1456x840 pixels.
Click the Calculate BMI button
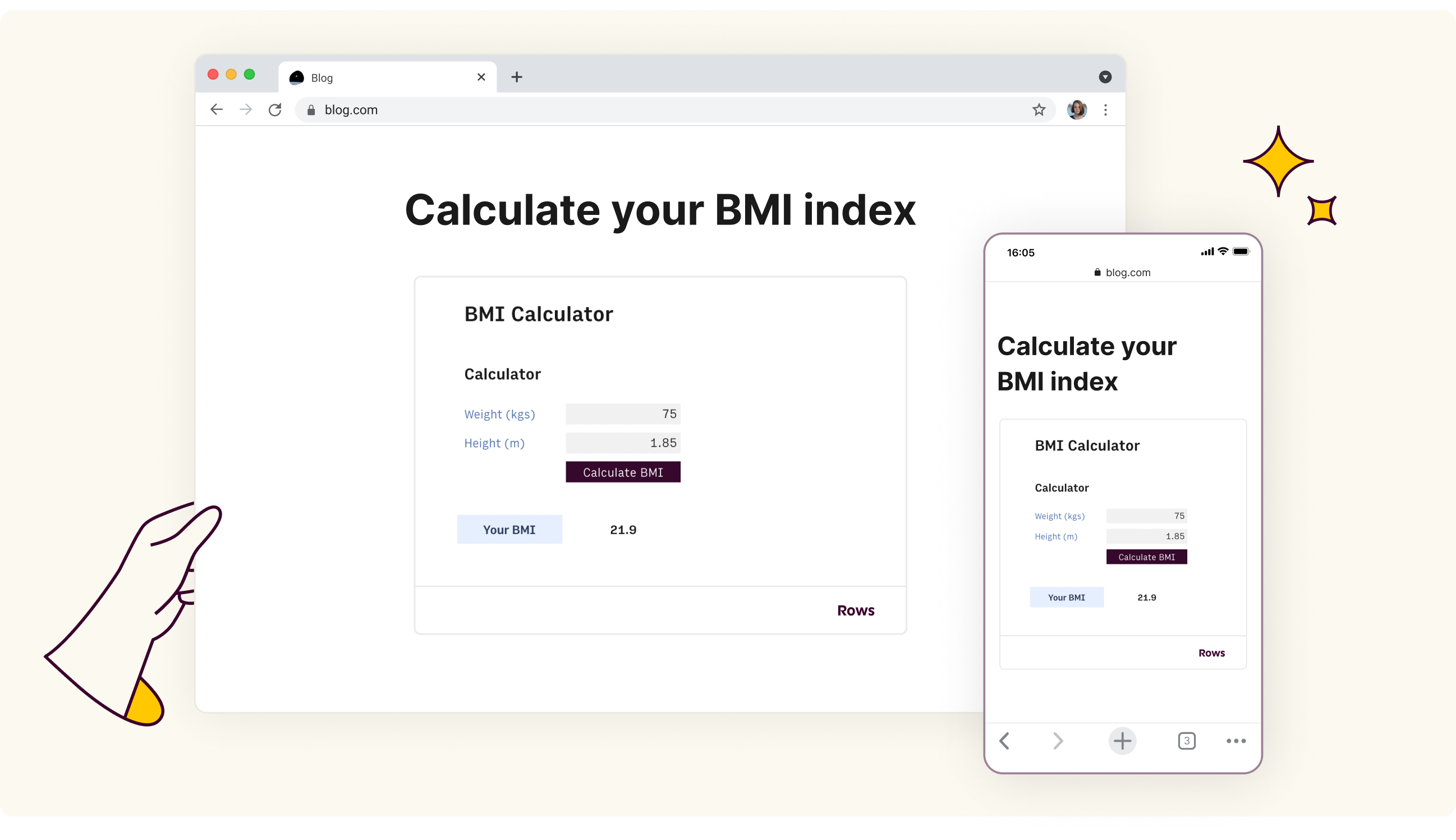coord(623,471)
